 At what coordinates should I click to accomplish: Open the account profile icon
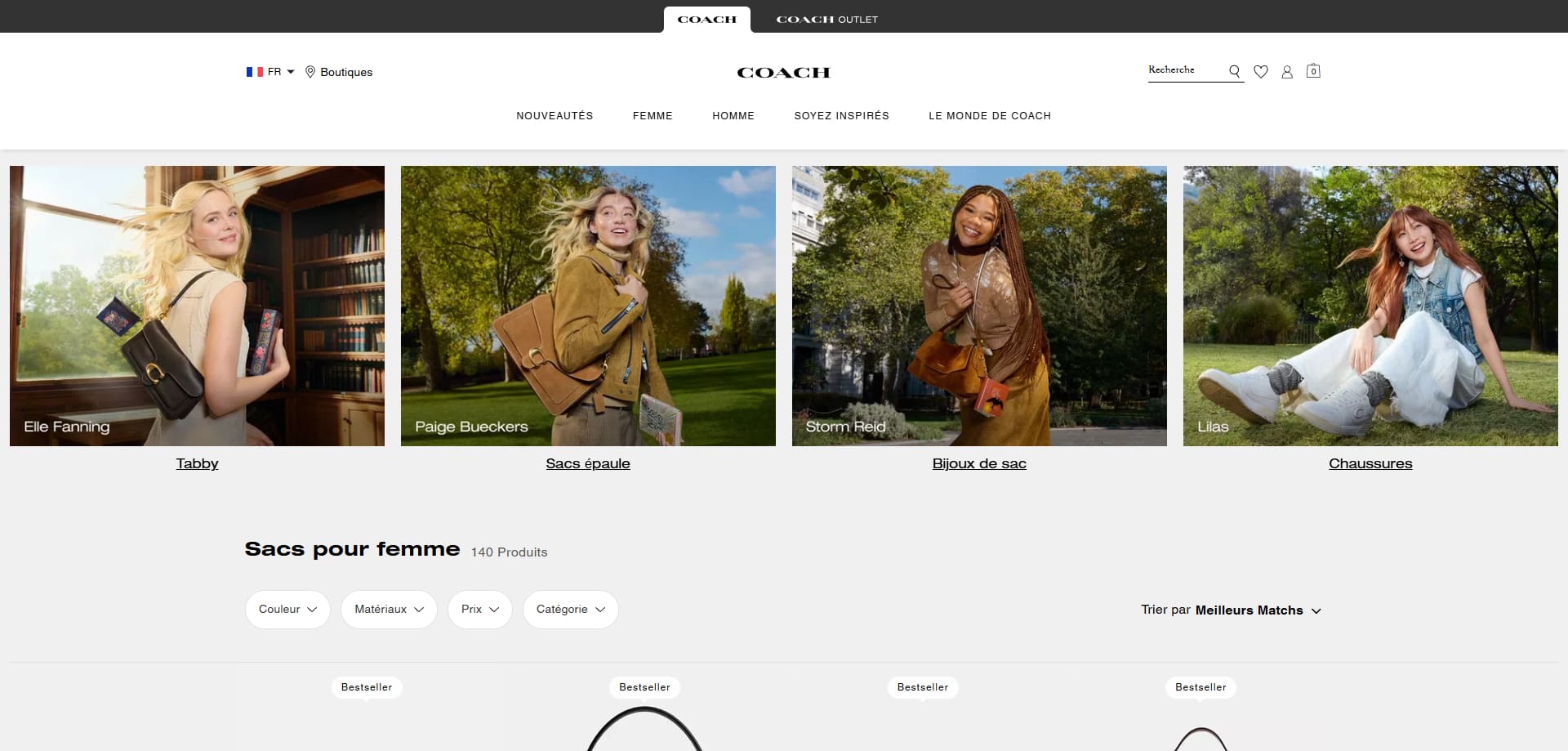pos(1287,72)
